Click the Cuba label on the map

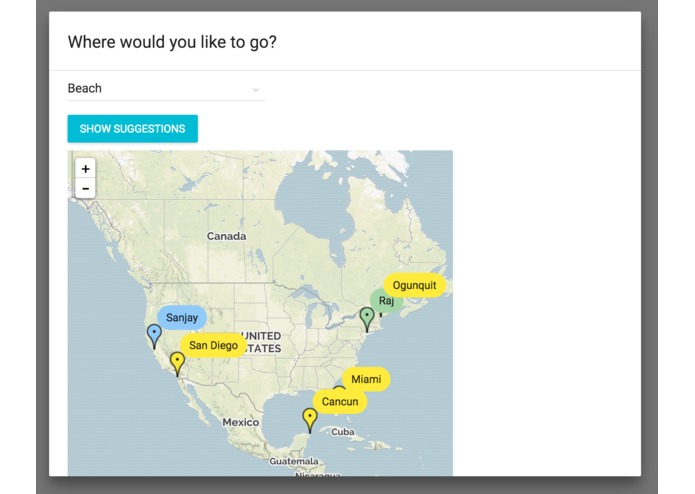[x=343, y=432]
